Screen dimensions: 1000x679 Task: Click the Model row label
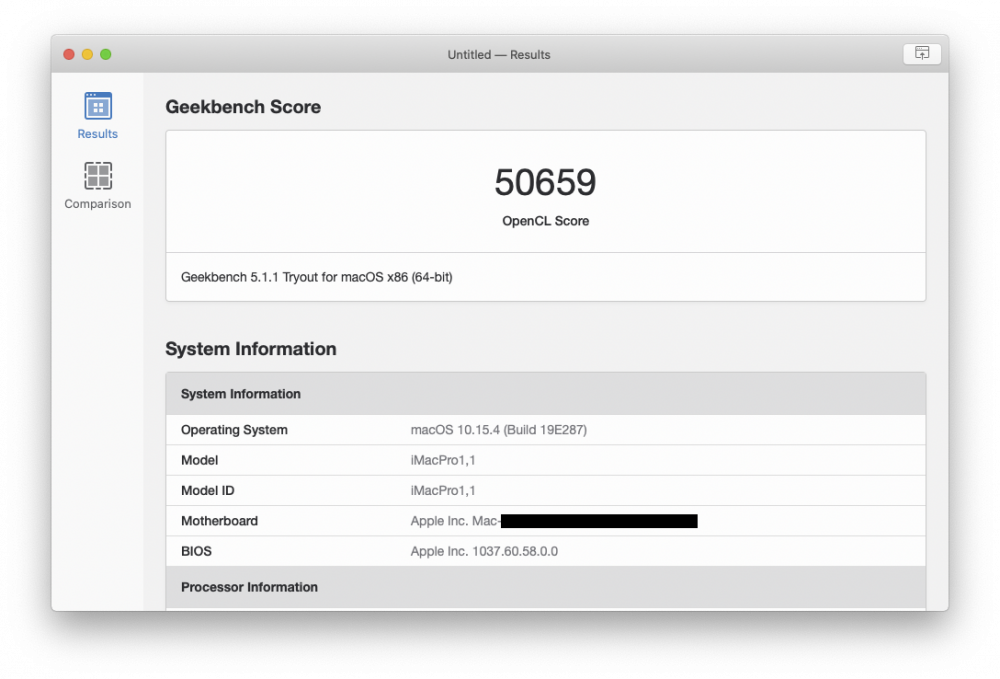coord(200,460)
